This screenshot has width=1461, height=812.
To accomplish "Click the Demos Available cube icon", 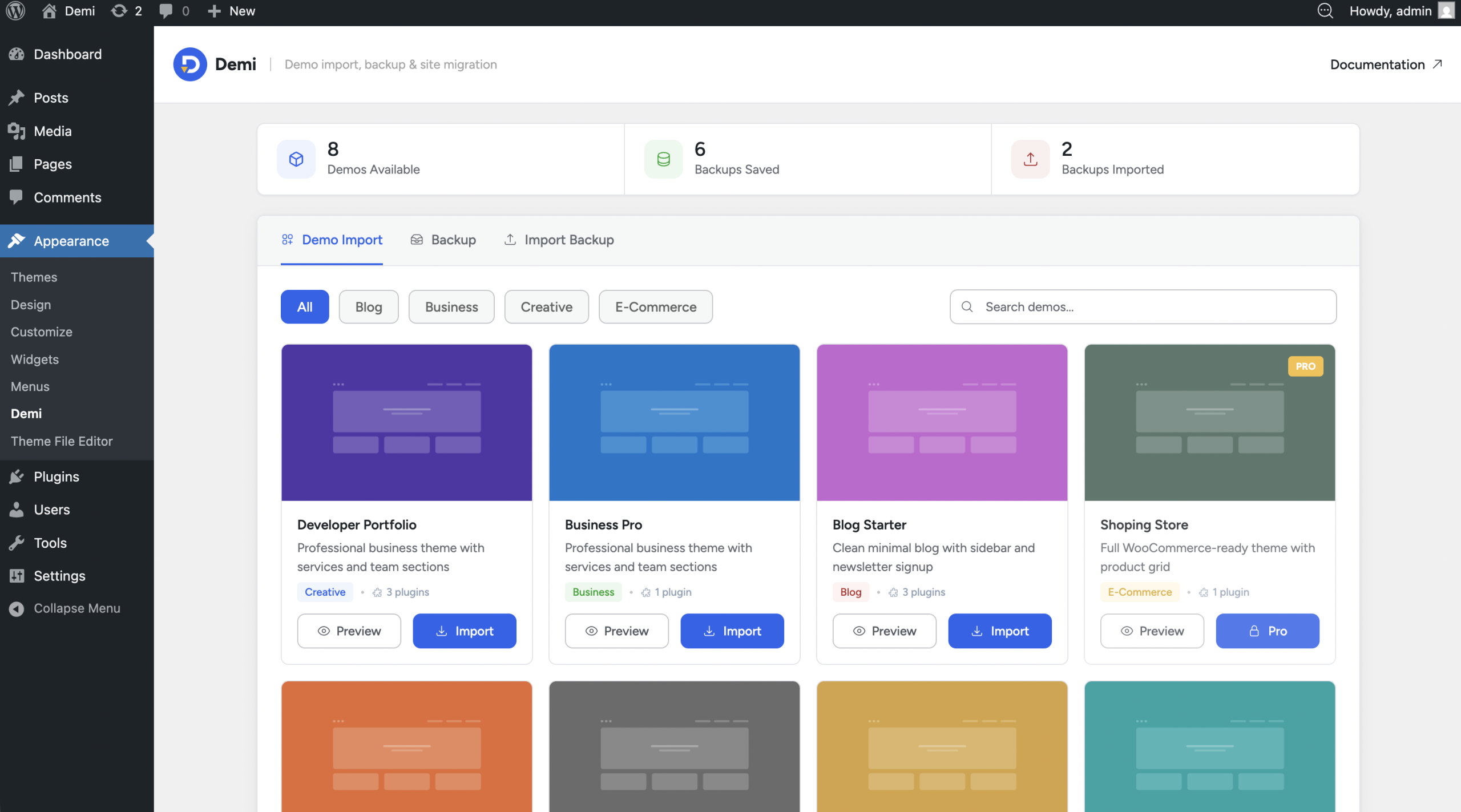I will pyautogui.click(x=296, y=159).
